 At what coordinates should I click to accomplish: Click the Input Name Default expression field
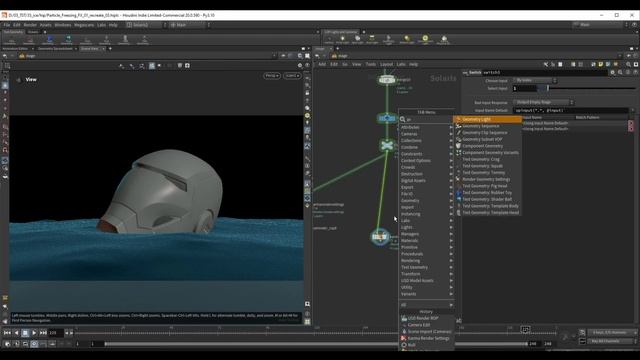point(570,110)
